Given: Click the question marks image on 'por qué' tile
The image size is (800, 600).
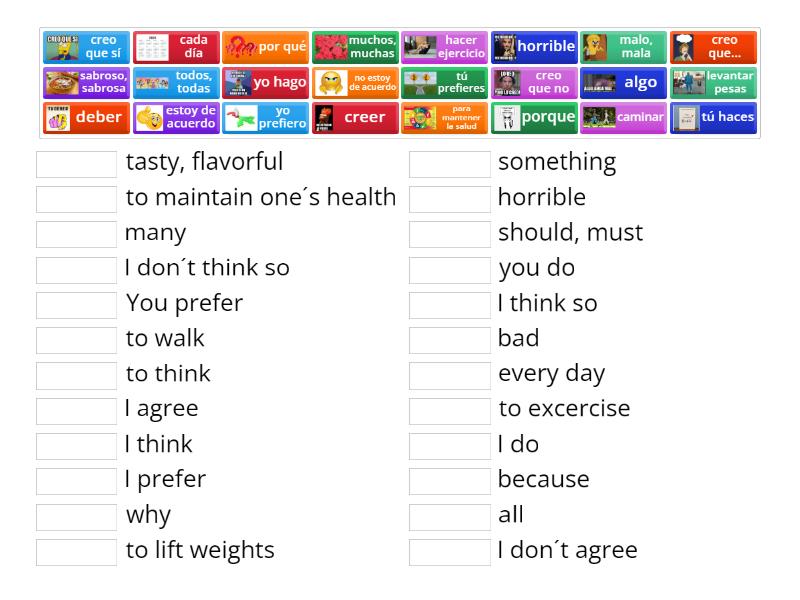Looking at the screenshot, I should pyautogui.click(x=241, y=47).
